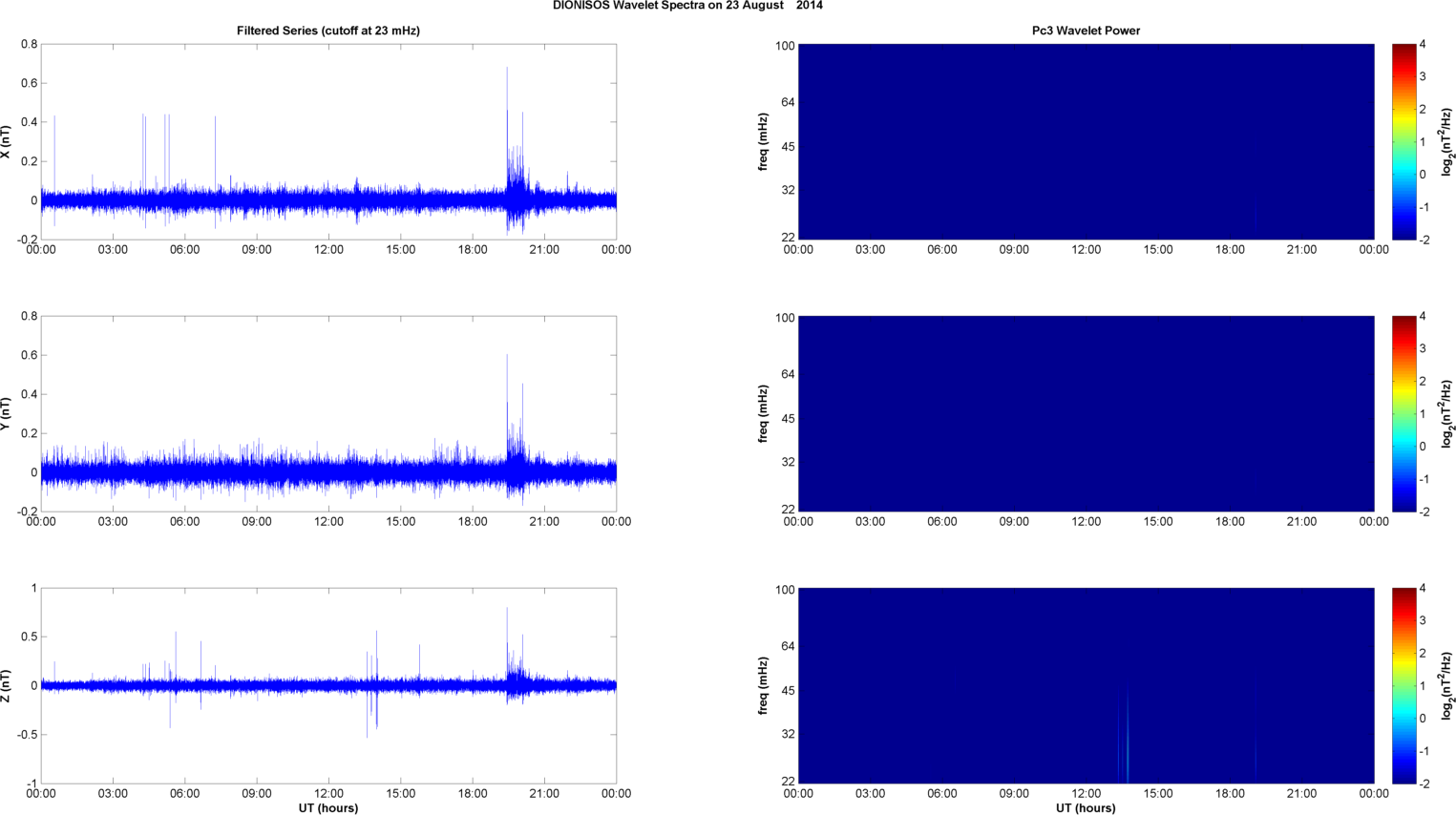Screen dimensions: 1456x815
Task: Click the '-1' tick on the Z (nT) axis
Action: (32, 784)
